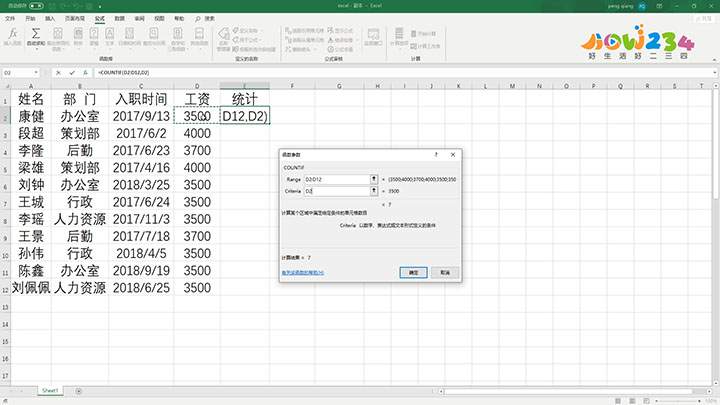Collapse dialog using Criteria field selector icon
This screenshot has height=405, width=720.
tap(374, 191)
